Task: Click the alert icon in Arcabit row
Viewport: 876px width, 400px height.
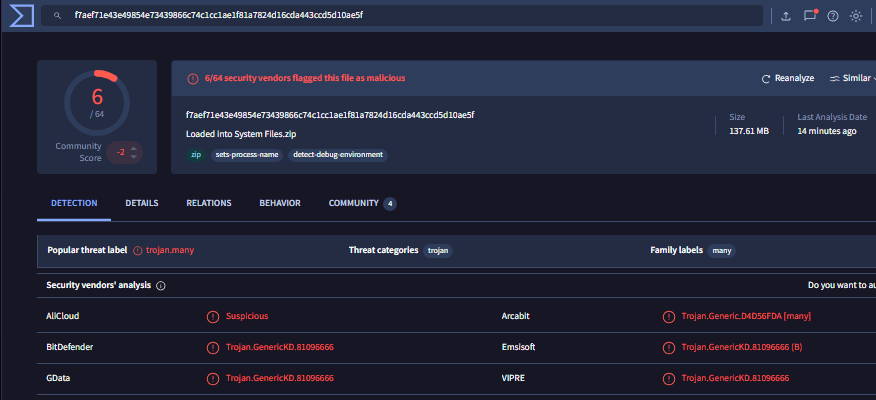Action: coord(668,317)
